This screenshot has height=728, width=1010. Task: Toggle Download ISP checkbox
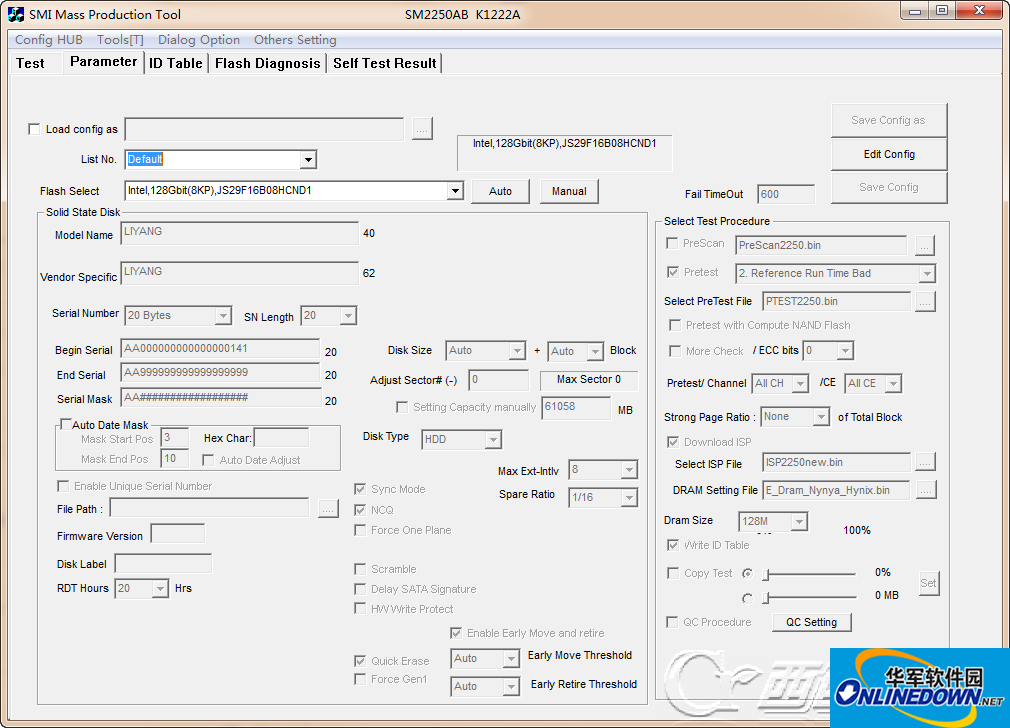673,442
